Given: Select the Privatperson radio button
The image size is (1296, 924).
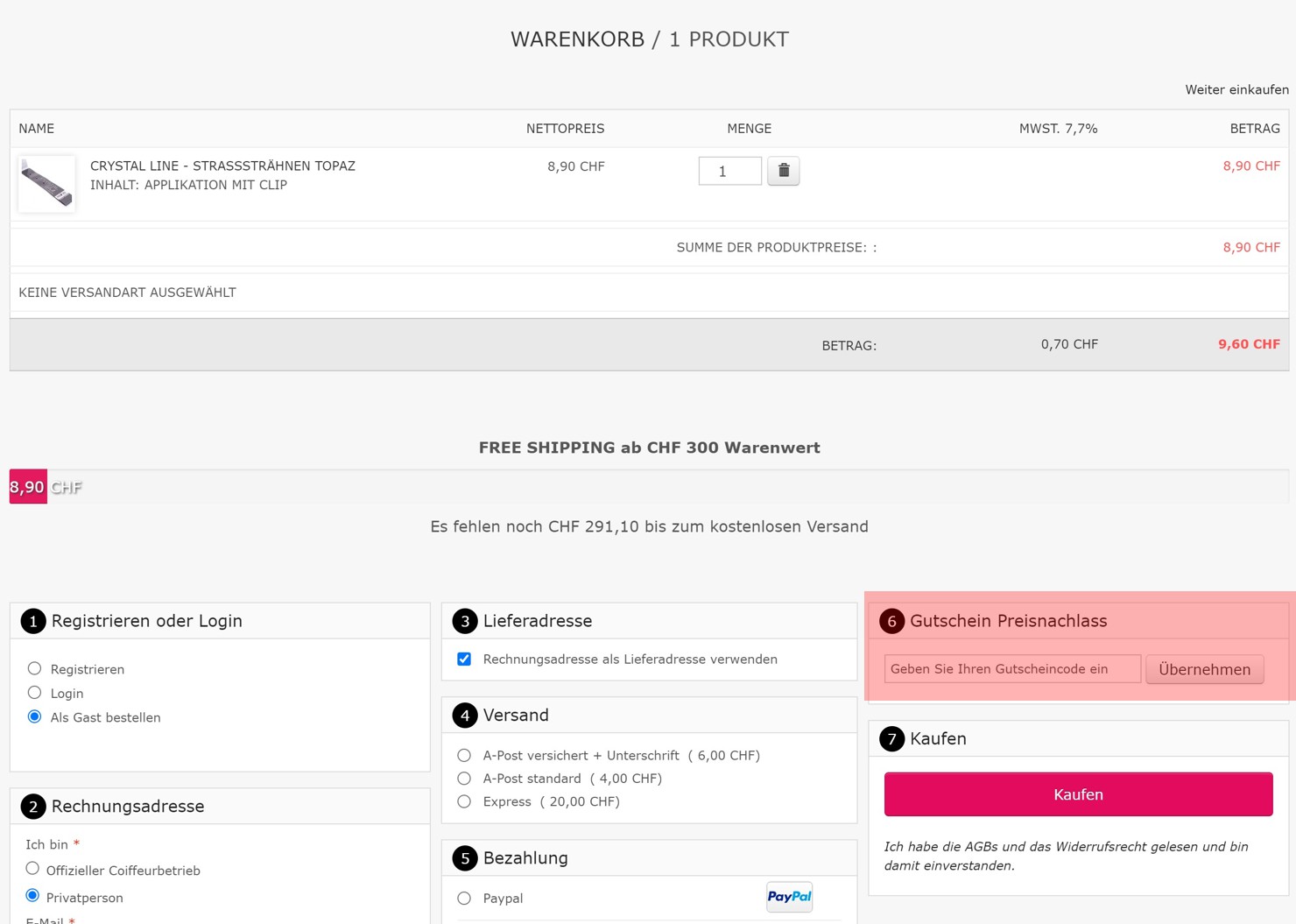Looking at the screenshot, I should pyautogui.click(x=32, y=895).
